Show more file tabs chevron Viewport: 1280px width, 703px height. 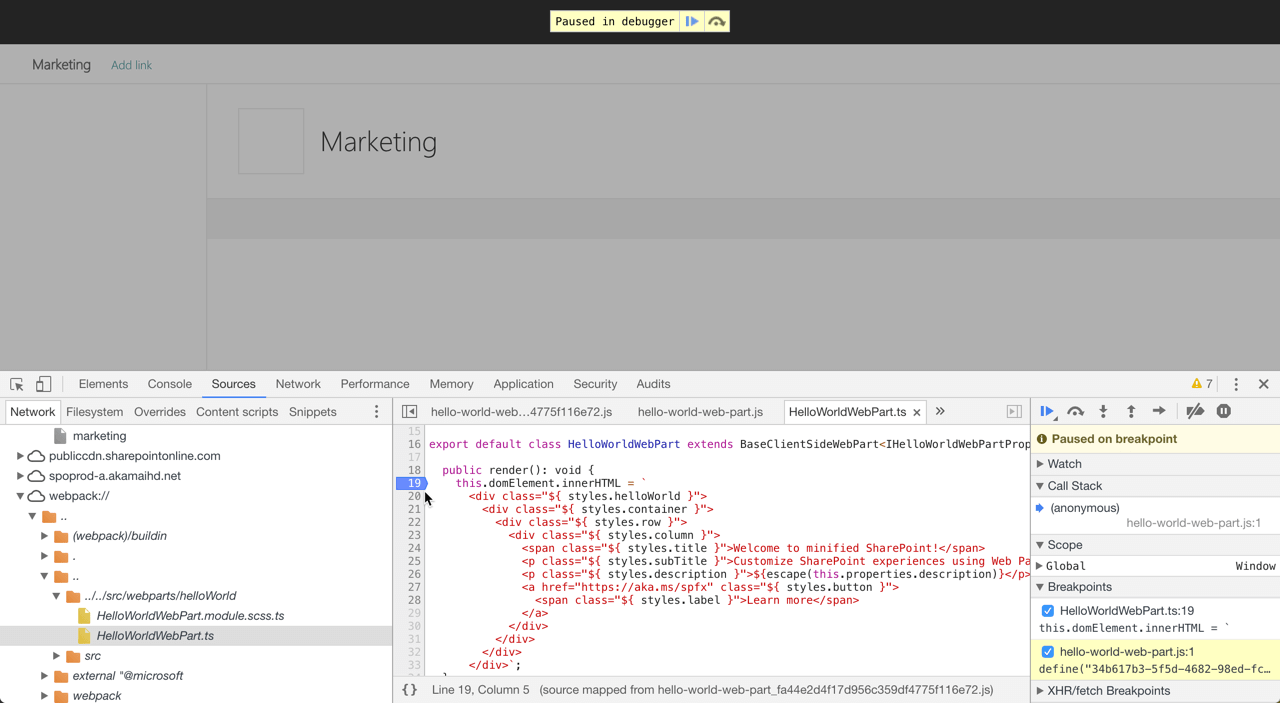coord(940,411)
